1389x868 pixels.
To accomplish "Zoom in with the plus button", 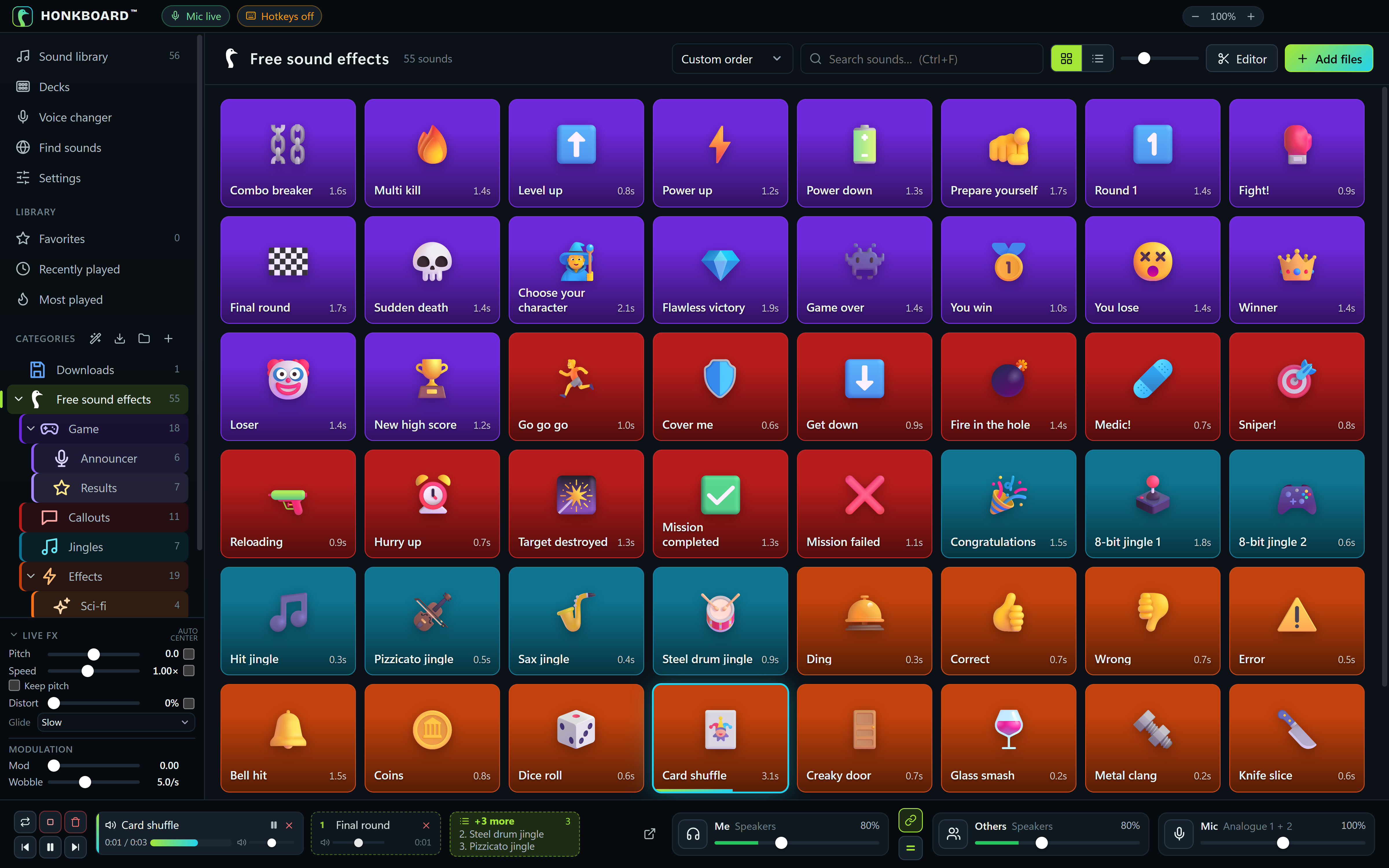I will [x=1251, y=17].
